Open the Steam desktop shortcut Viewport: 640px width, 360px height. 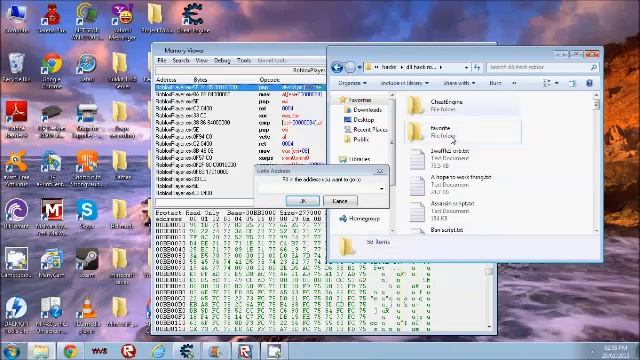(x=87, y=263)
